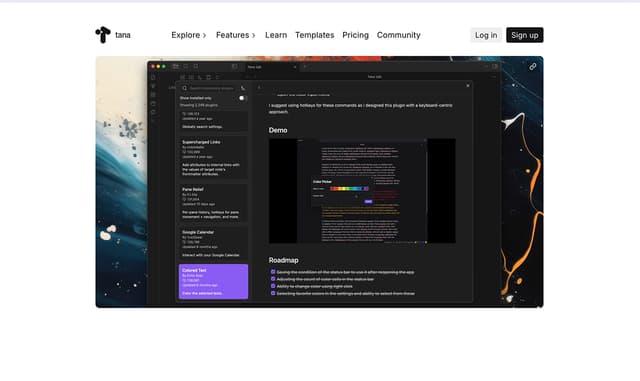
Task: Toggle Roadmap checkbox about adjusting color cells
Action: 273,279
